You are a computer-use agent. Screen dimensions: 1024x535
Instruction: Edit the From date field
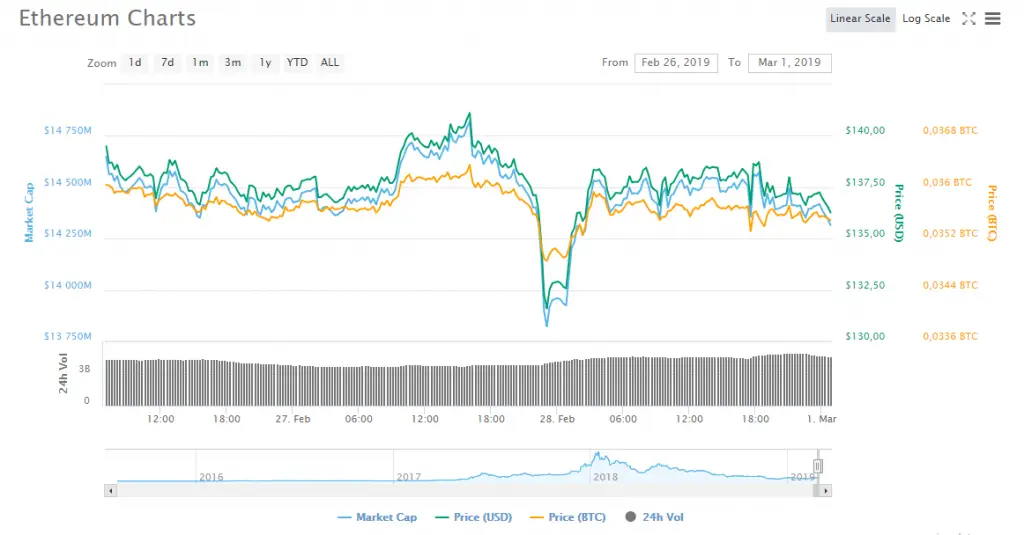676,63
